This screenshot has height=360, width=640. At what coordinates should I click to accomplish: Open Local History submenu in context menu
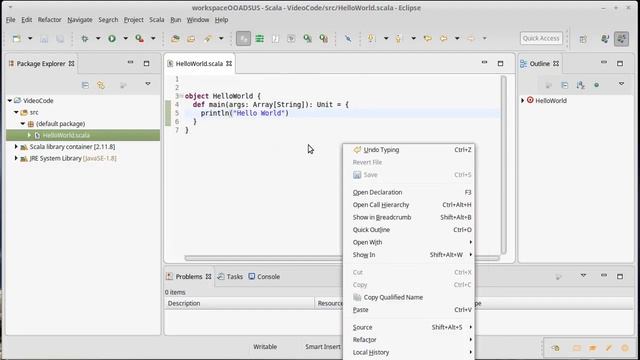[409, 352]
